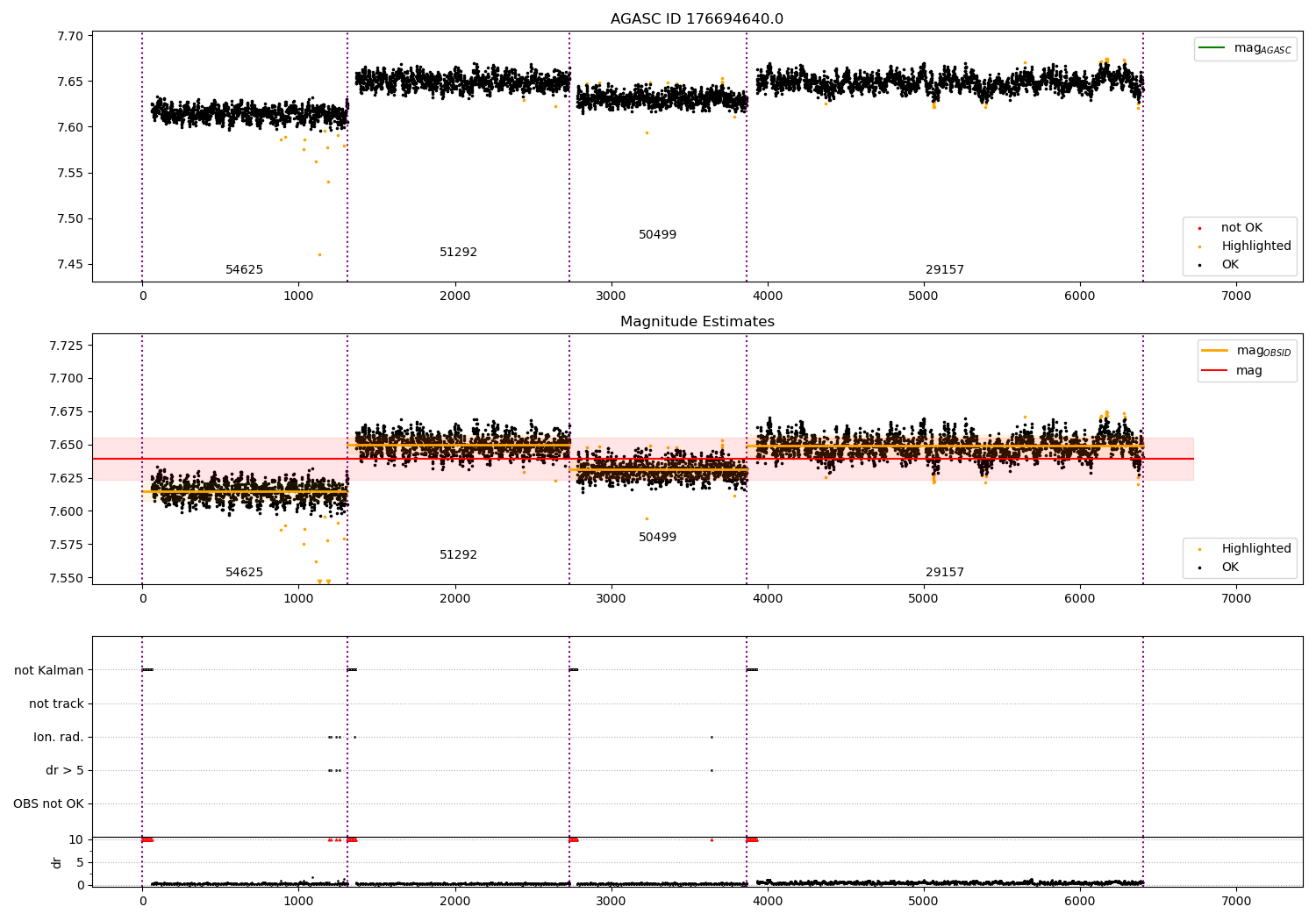Viewport: 1316px width, 921px height.
Task: Click OBSID label 50499 in Magnitude Estimates plot
Action: pyautogui.click(x=657, y=538)
